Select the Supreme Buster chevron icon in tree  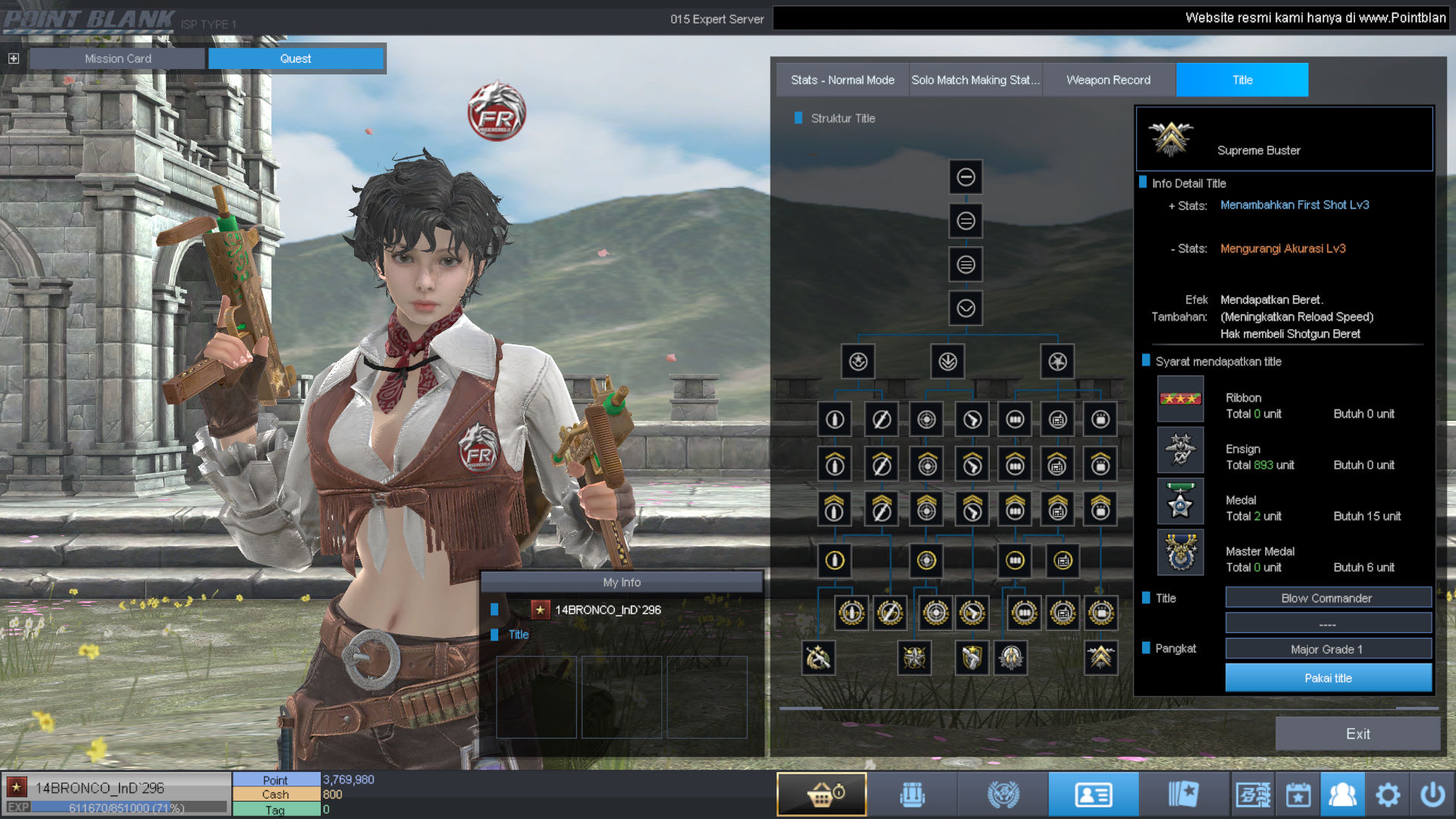[1100, 657]
